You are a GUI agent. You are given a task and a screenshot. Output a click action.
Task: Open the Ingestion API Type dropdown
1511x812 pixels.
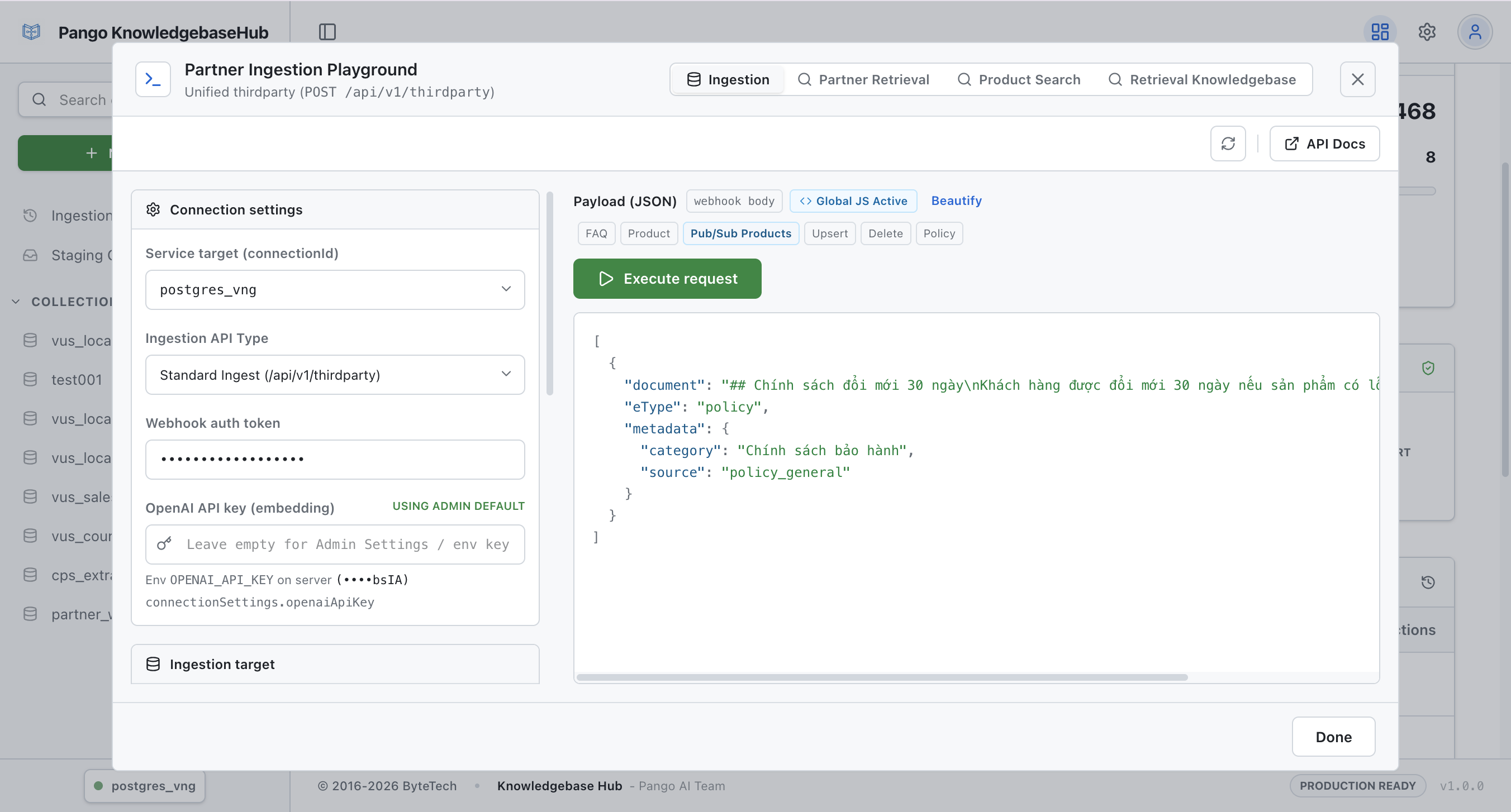tap(335, 375)
